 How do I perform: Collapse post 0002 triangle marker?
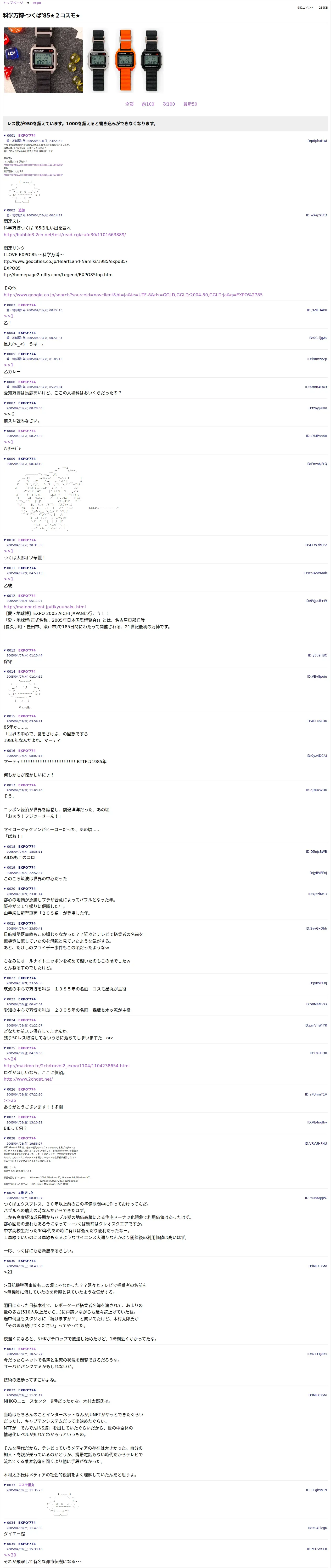[5, 210]
